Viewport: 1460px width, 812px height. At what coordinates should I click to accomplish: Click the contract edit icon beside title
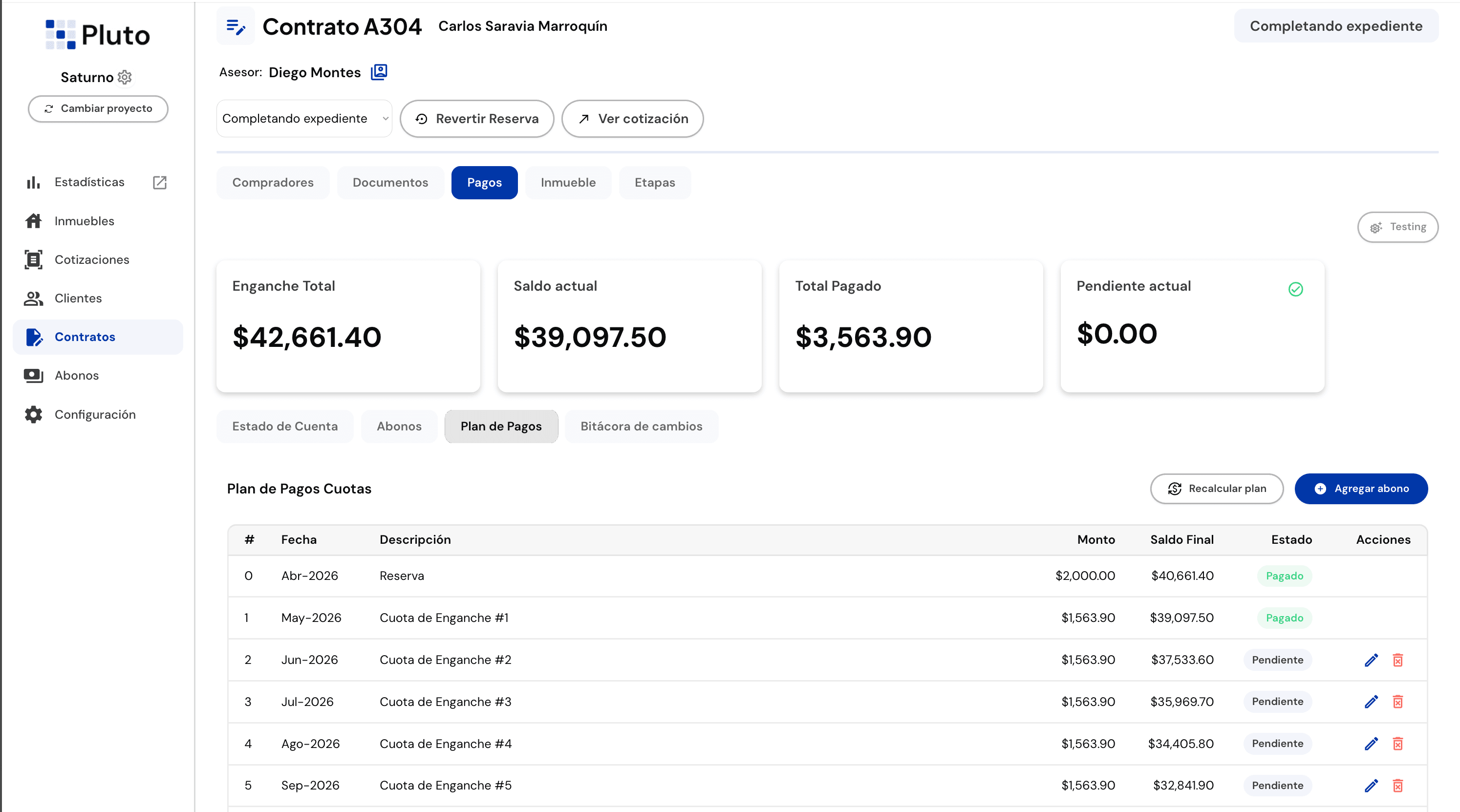pyautogui.click(x=236, y=26)
